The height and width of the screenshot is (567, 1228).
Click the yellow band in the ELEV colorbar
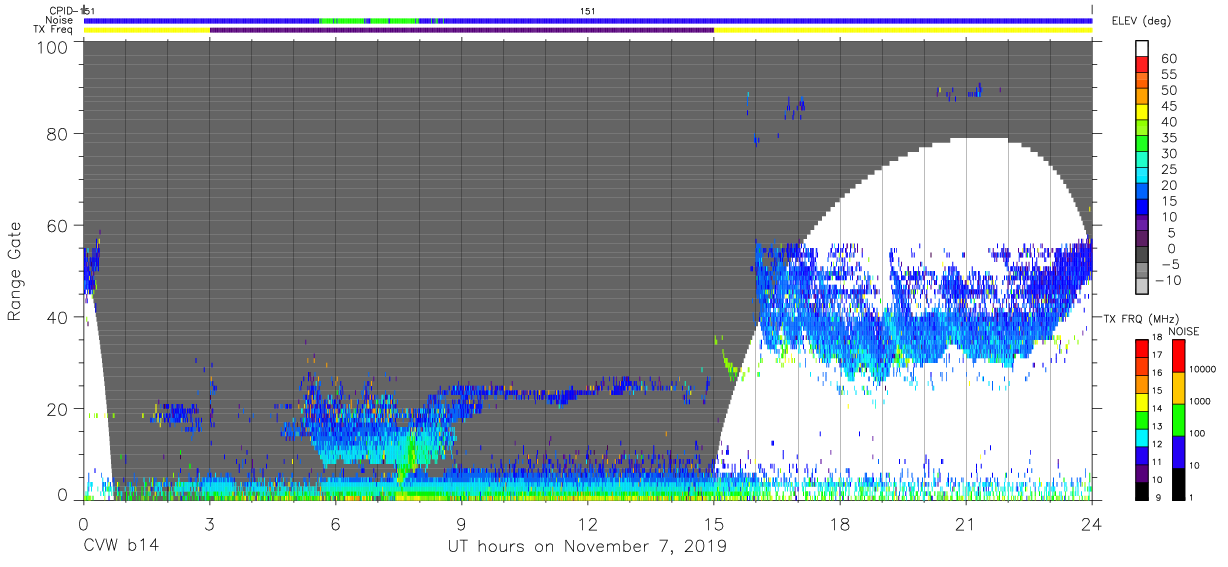point(1144,114)
